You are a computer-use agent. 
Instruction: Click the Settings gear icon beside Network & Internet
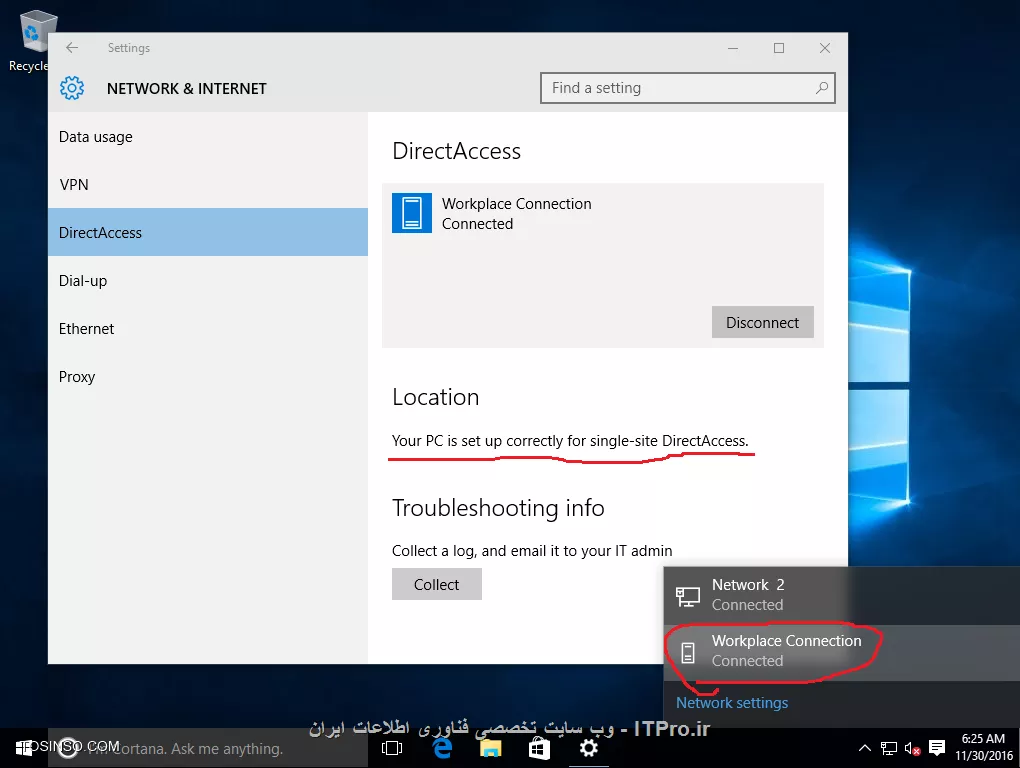coord(72,88)
